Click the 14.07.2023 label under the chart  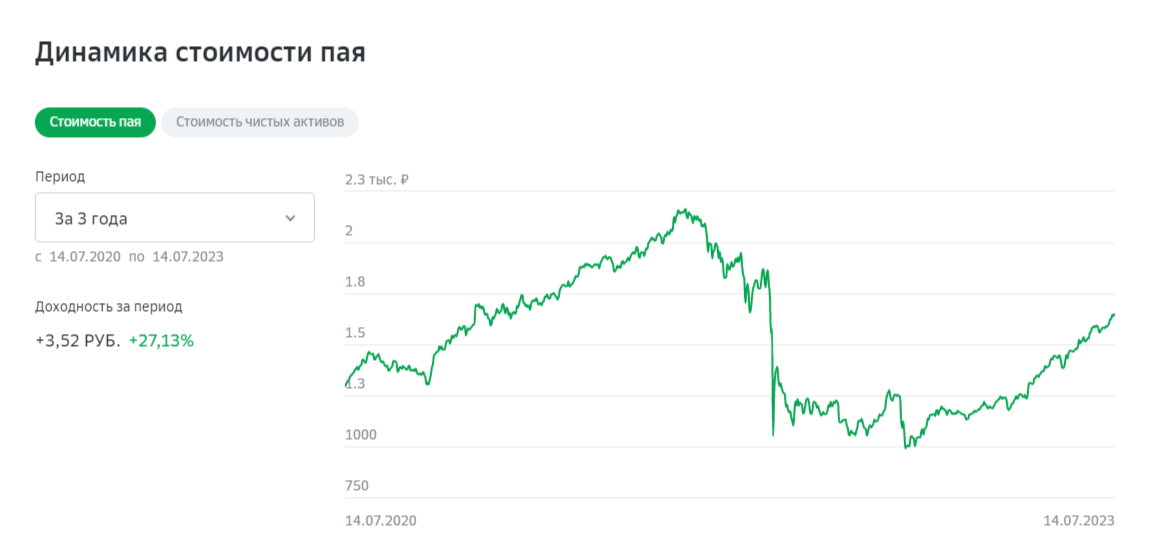coord(1078,521)
